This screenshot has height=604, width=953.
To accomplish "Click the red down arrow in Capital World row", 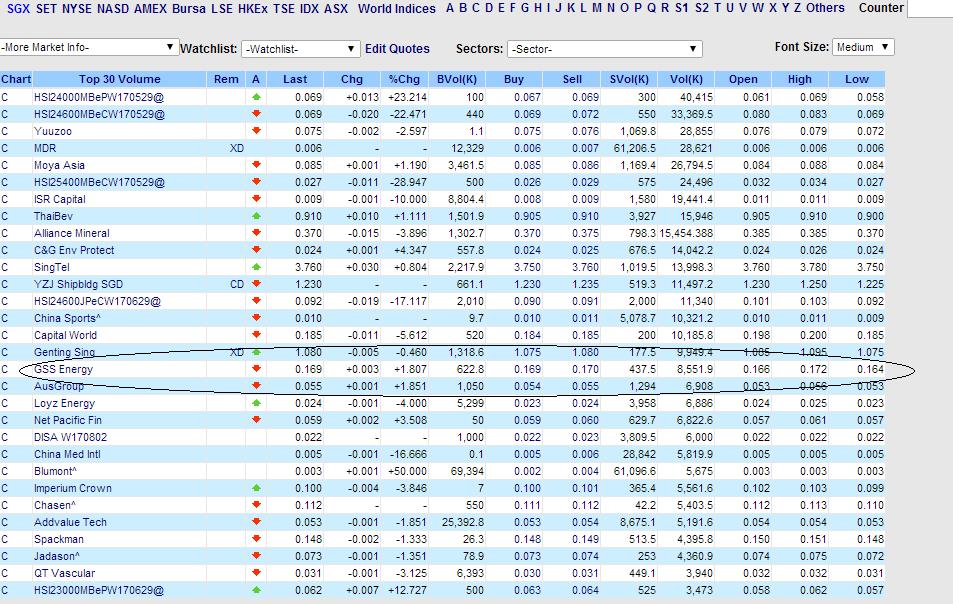I will [256, 335].
